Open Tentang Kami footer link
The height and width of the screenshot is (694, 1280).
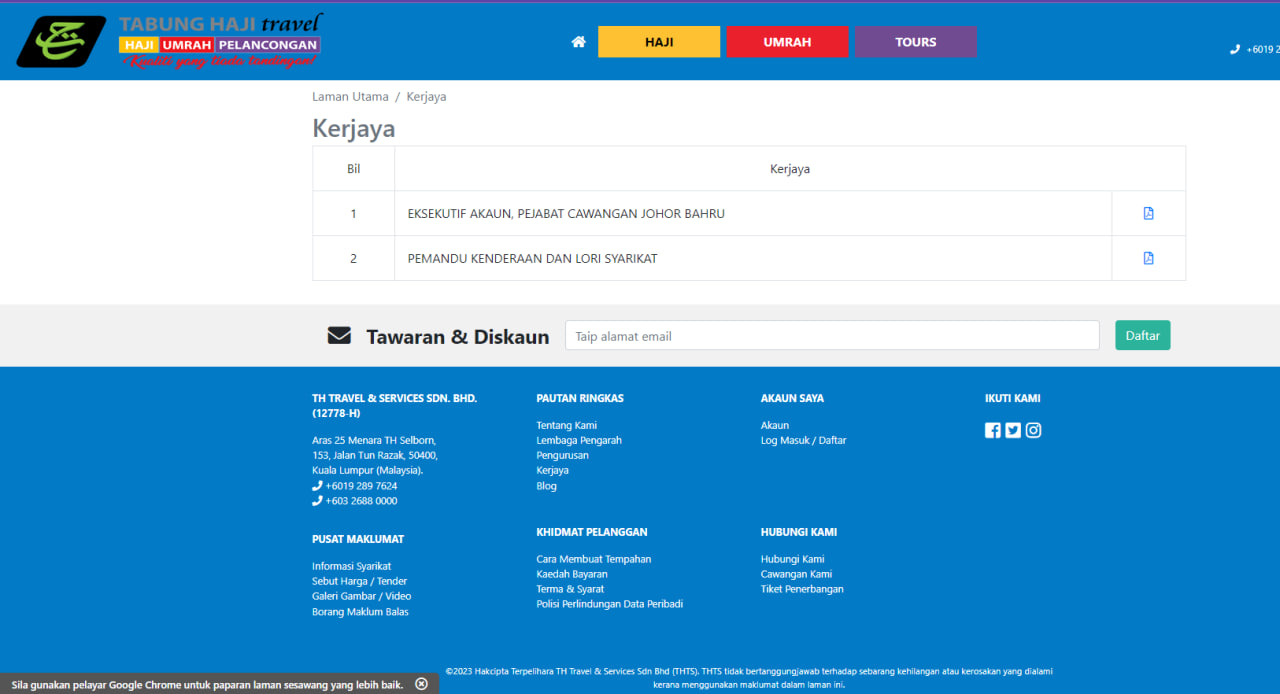(x=566, y=425)
